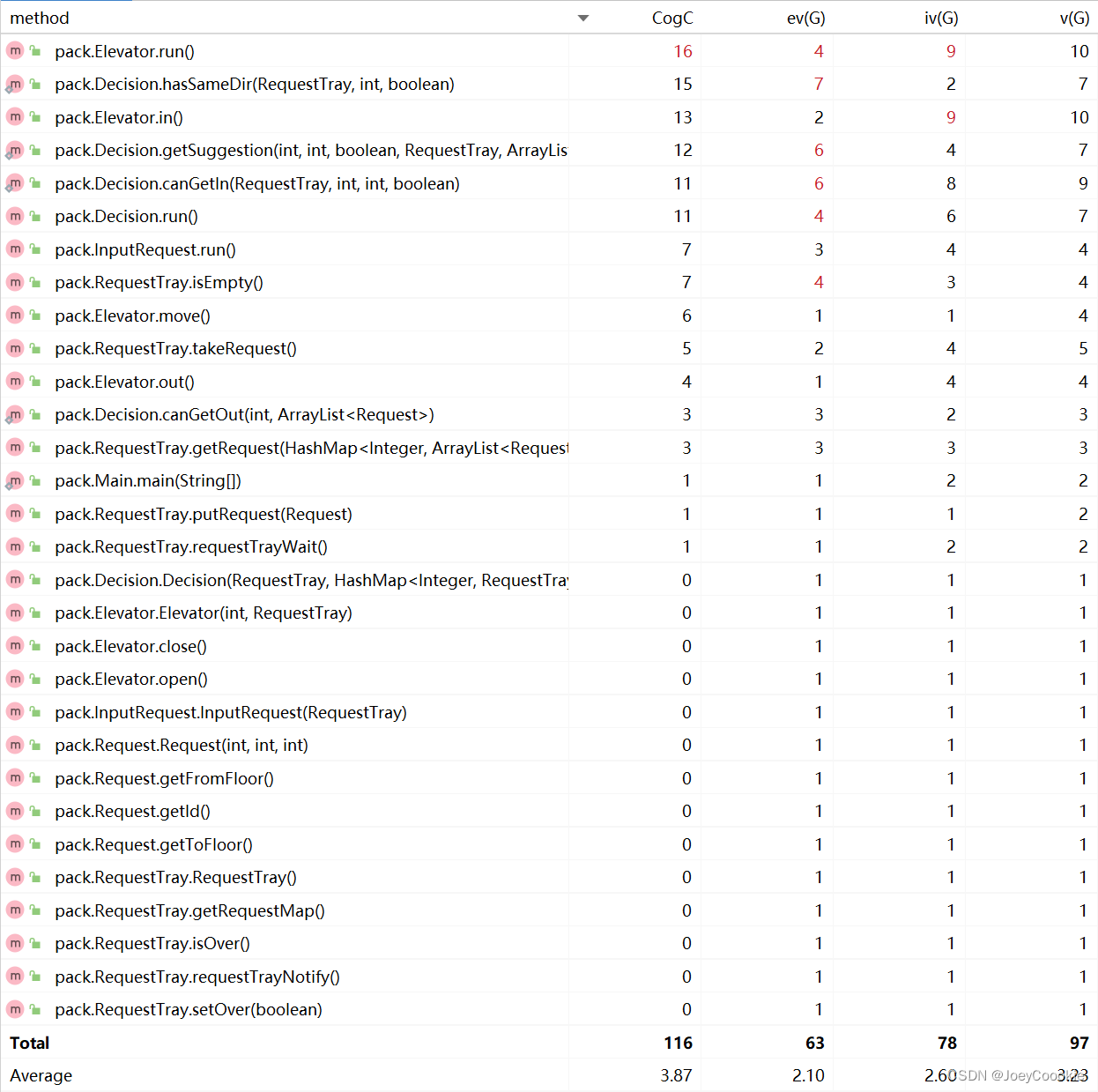Click the method icon for pack.Main.main
The height and width of the screenshot is (1092, 1098).
(15, 481)
